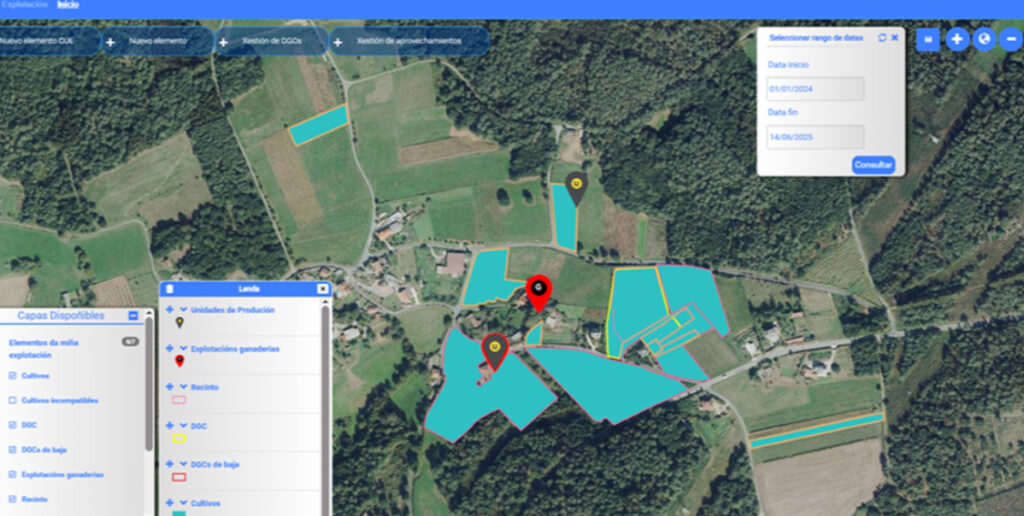Click the yellow DGC legend swatch
Viewport: 1024px width, 516px height.
tap(179, 439)
